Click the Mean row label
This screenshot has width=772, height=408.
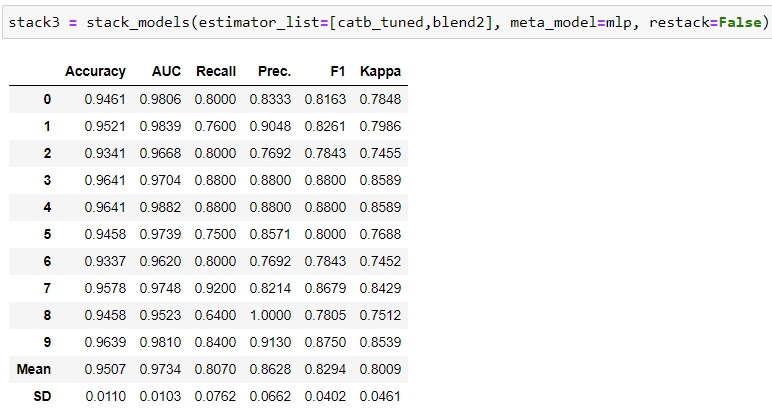click(x=34, y=369)
